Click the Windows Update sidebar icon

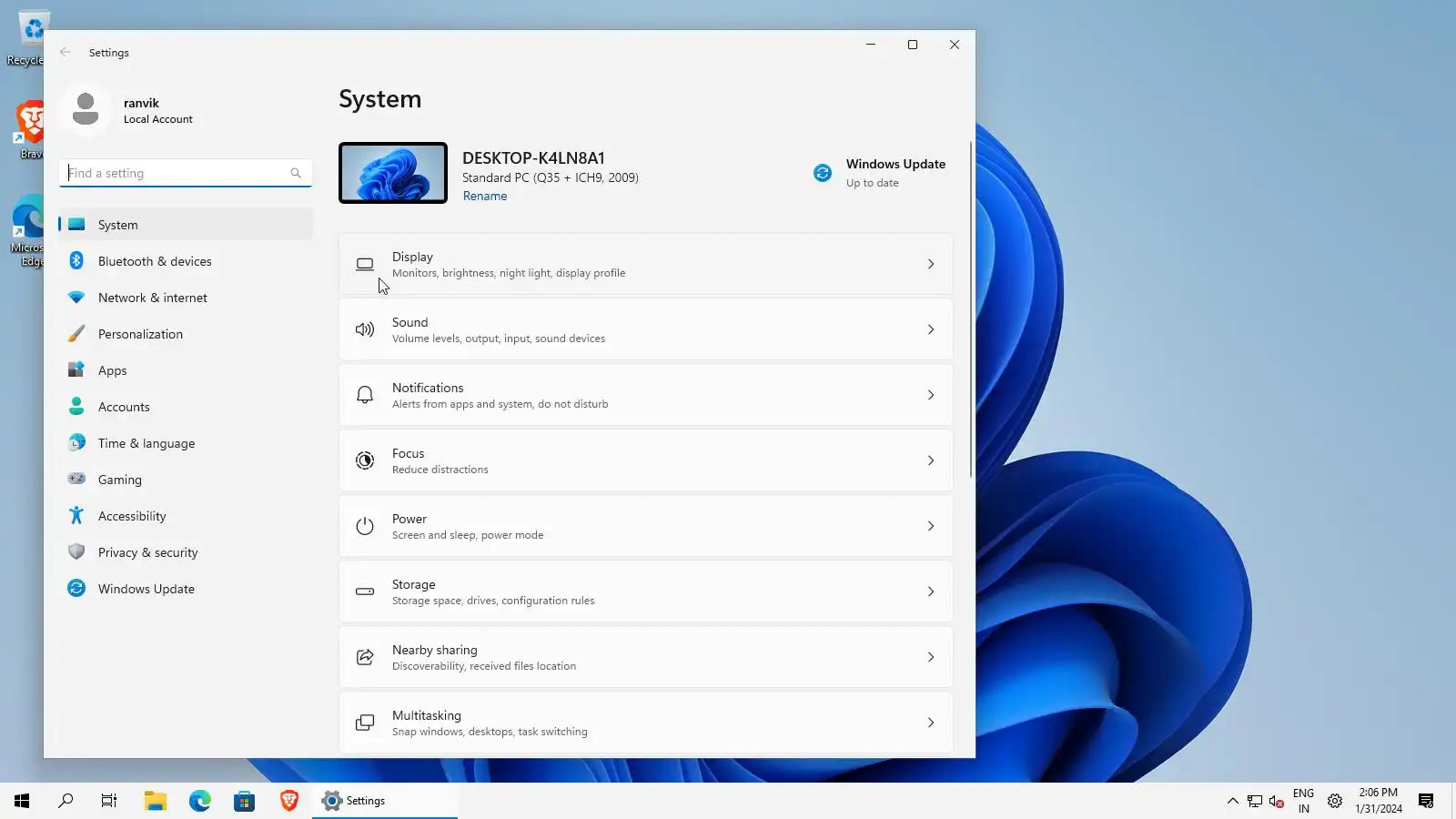point(76,589)
